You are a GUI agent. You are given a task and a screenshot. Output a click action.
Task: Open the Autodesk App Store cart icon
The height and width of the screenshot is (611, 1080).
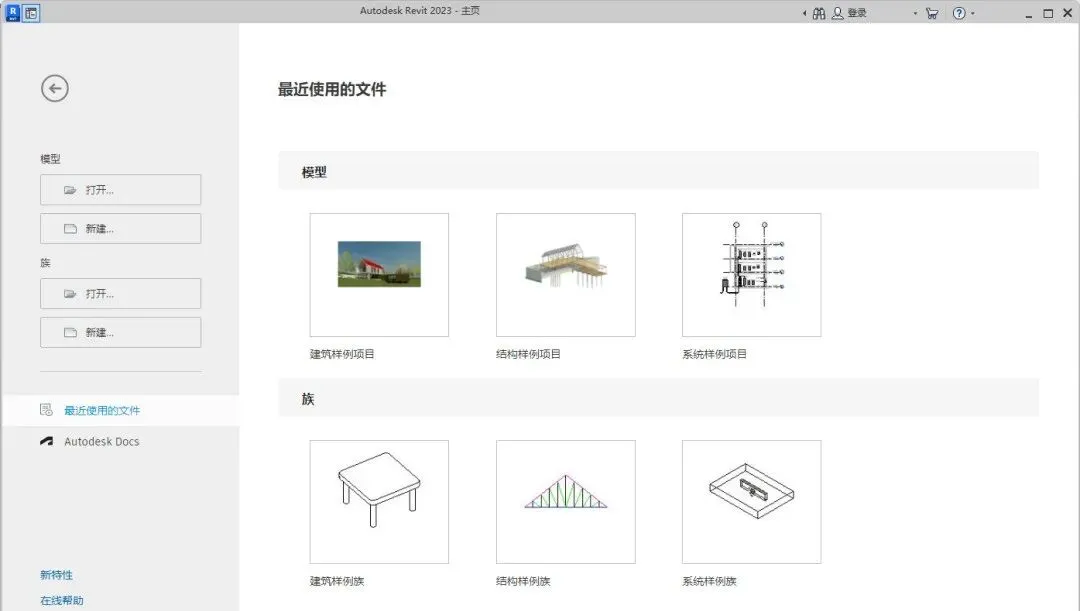tap(932, 13)
